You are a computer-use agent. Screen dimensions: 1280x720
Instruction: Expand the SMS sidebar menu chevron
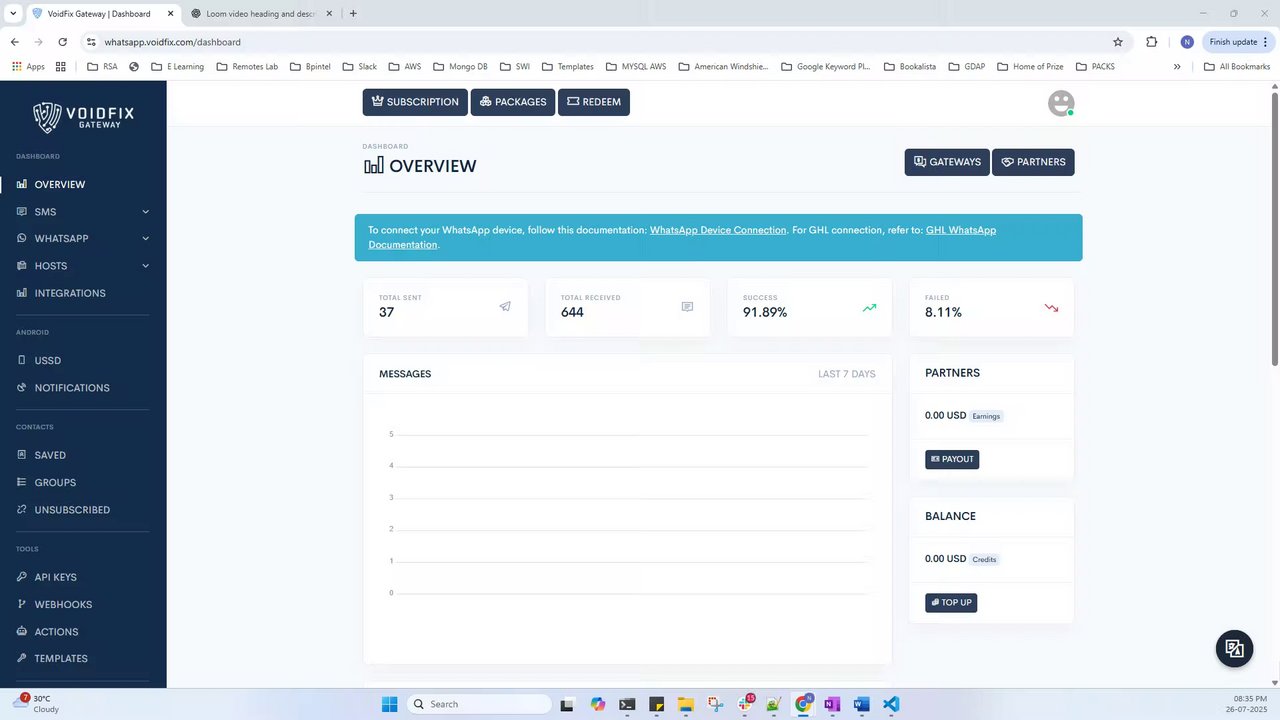coord(145,212)
